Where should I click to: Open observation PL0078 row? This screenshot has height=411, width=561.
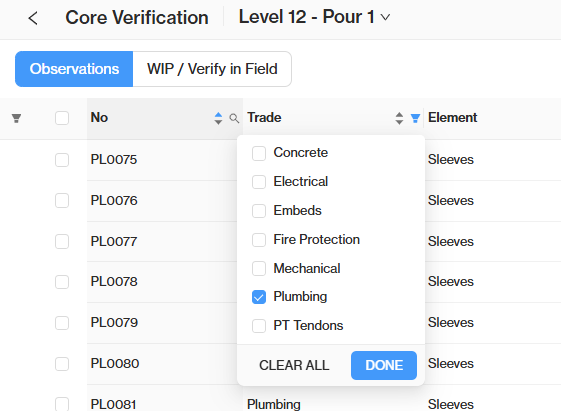[x=114, y=282]
